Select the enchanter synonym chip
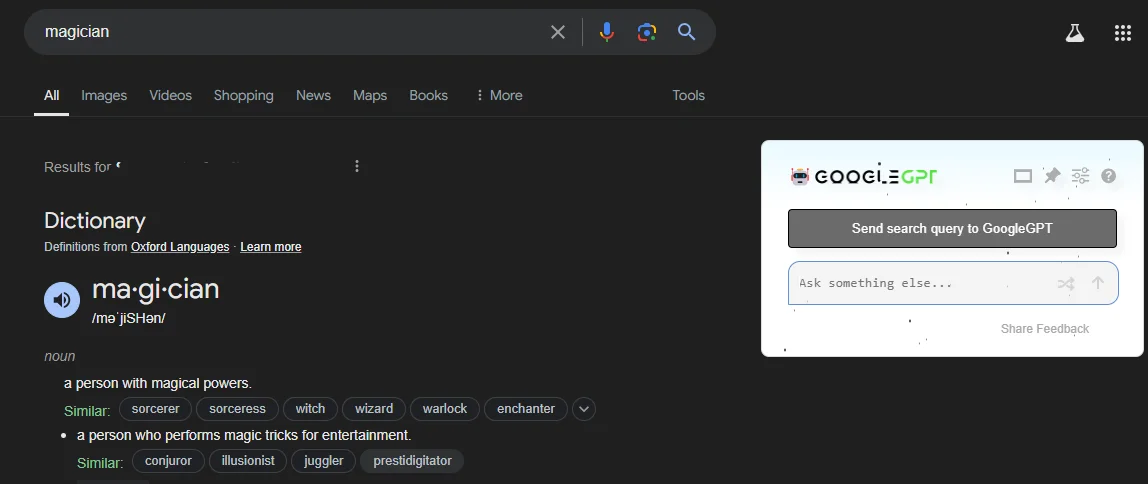The image size is (1148, 484). (x=526, y=409)
